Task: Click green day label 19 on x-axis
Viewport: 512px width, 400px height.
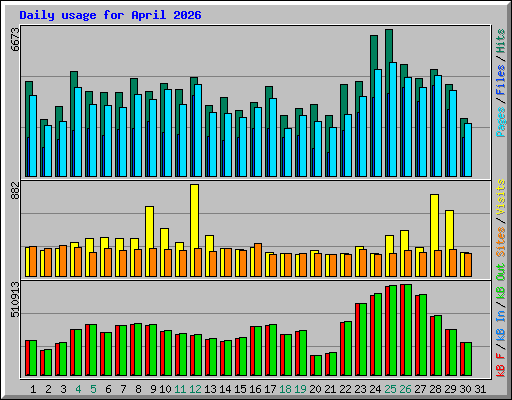Action: click(300, 389)
